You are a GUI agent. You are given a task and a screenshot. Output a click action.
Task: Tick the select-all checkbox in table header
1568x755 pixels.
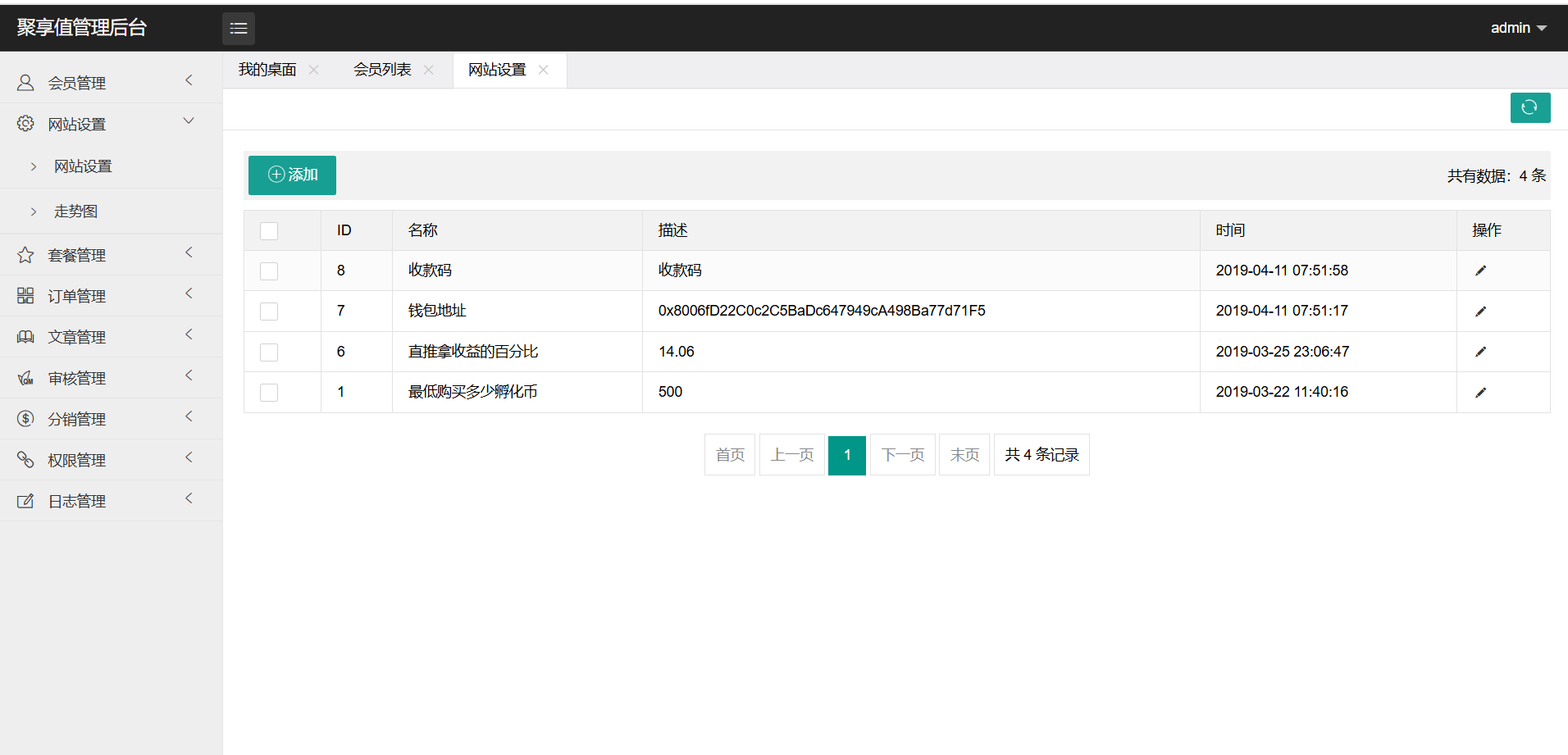(269, 231)
